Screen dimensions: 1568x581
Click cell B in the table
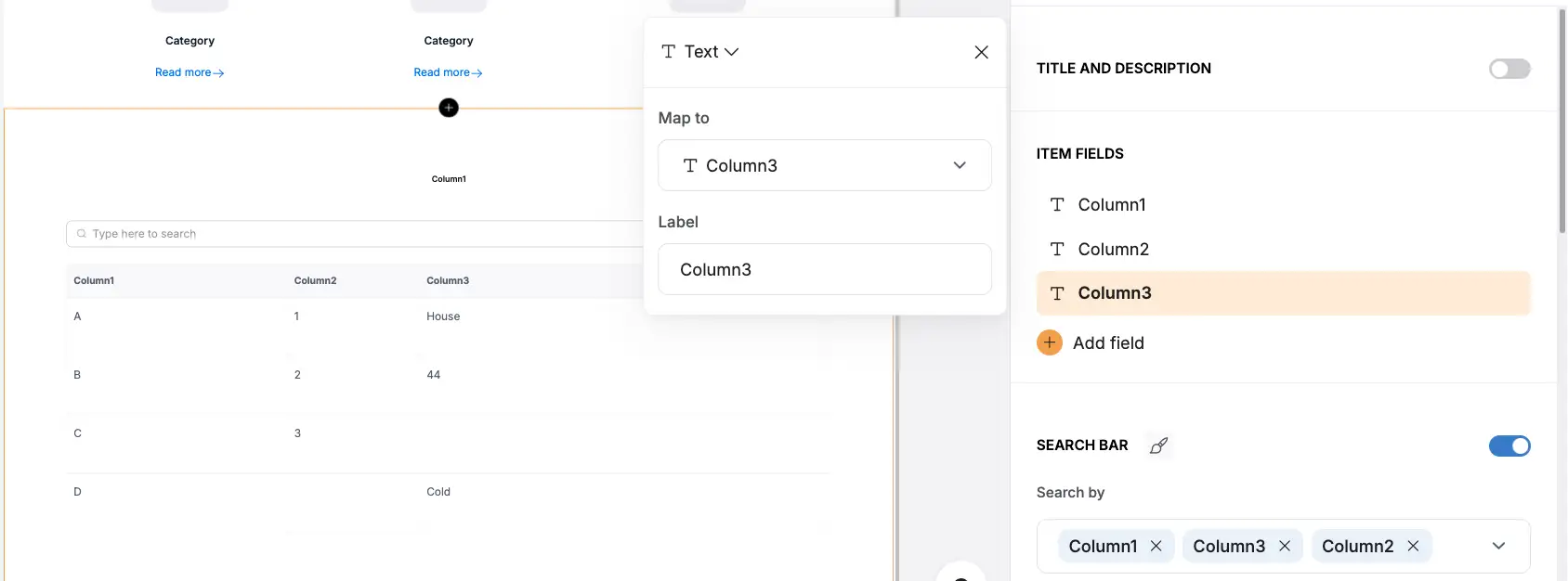click(77, 375)
